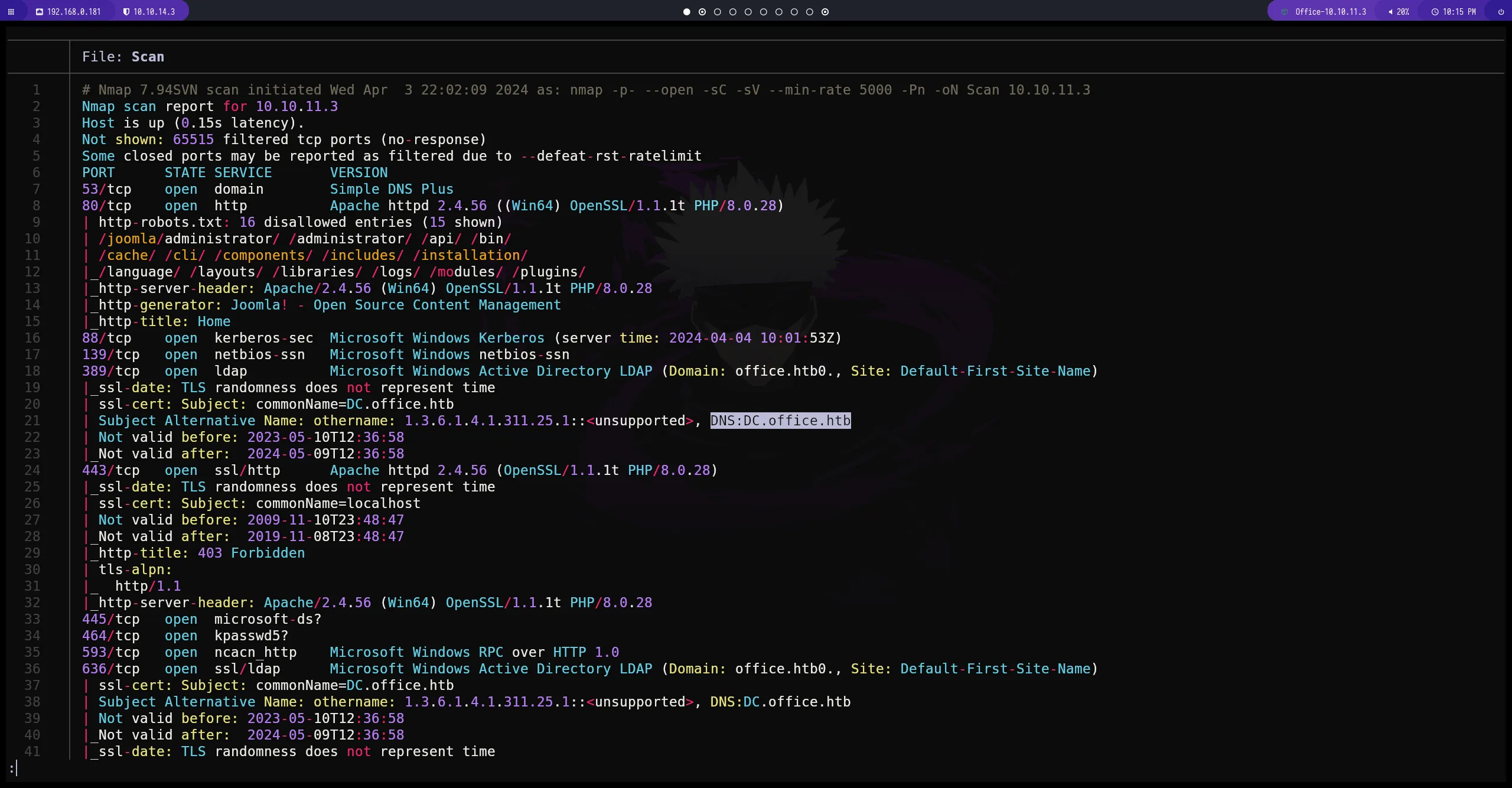Open the power menu icon
The width and height of the screenshot is (1512, 788).
pyautogui.click(x=1501, y=12)
